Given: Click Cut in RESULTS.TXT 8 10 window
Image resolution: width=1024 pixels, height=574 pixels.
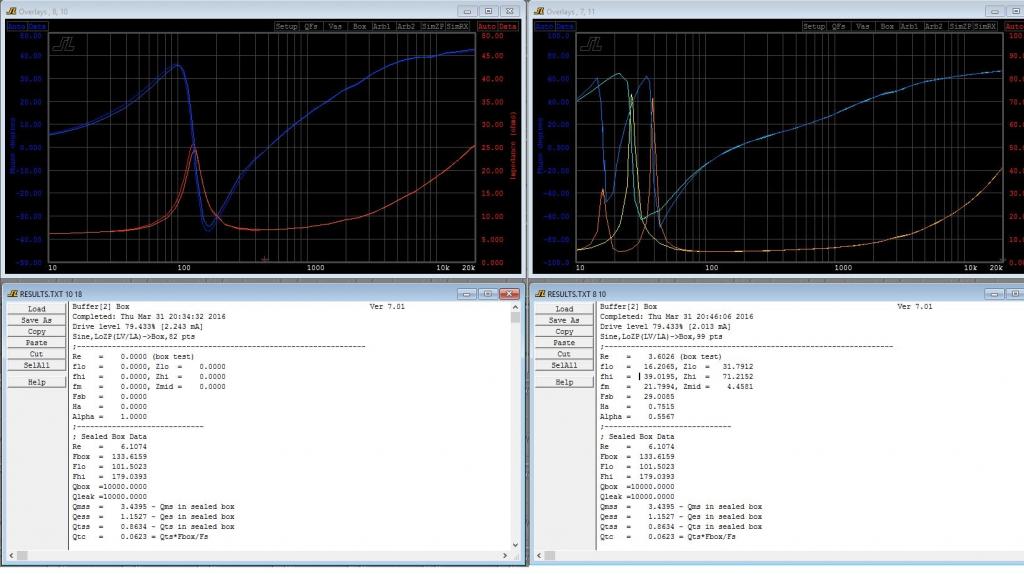Looking at the screenshot, I should point(564,353).
